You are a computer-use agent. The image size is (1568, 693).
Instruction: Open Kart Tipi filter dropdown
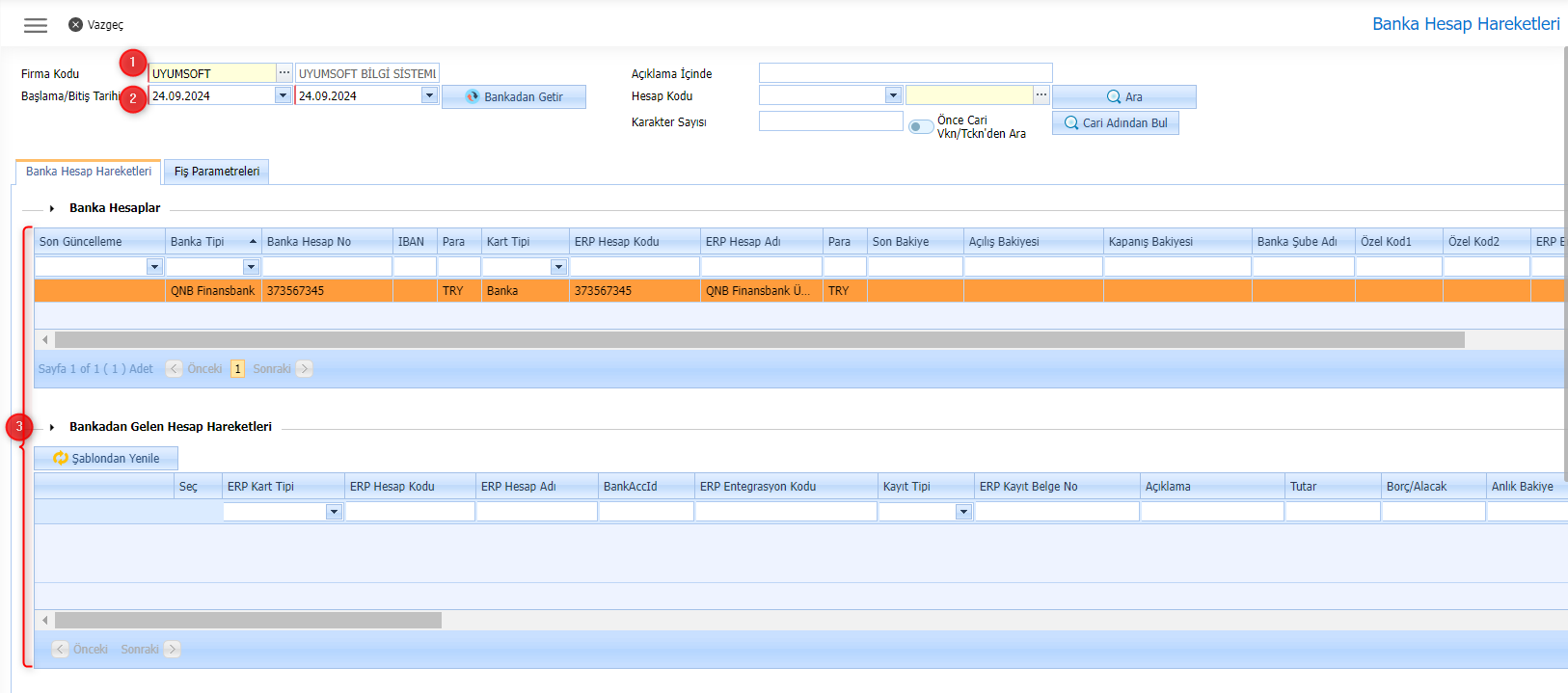pos(558,267)
